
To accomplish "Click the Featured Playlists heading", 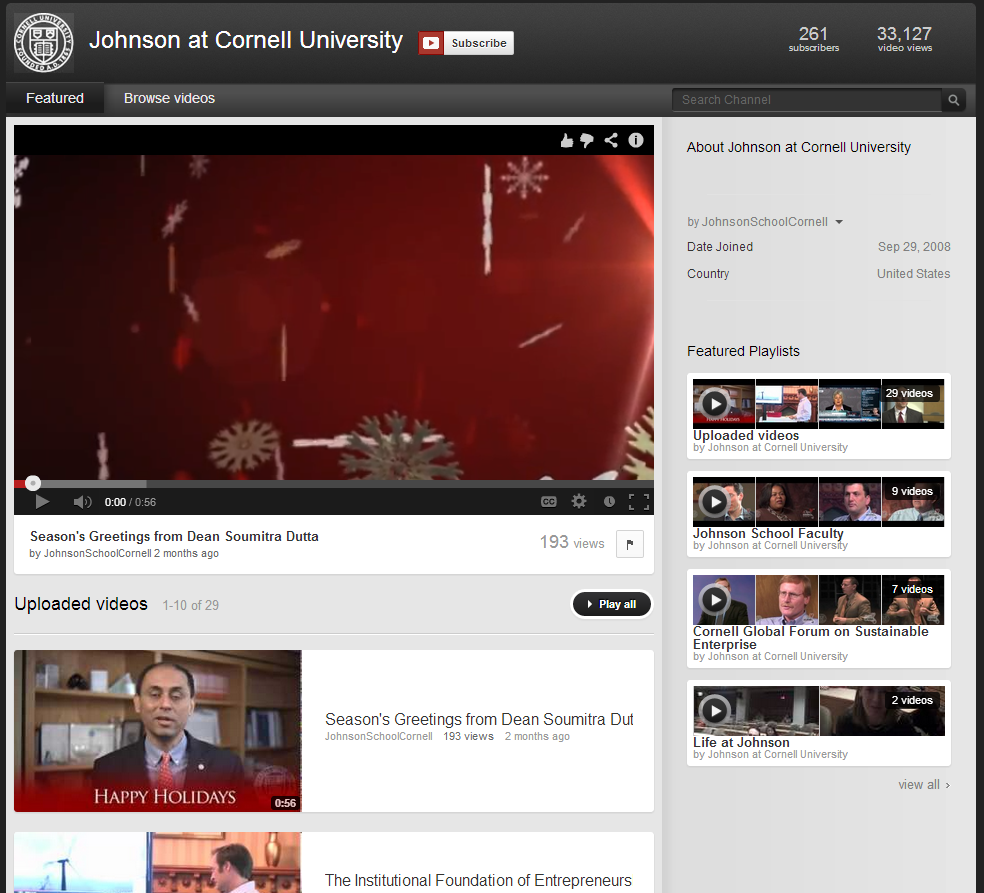I will click(743, 351).
